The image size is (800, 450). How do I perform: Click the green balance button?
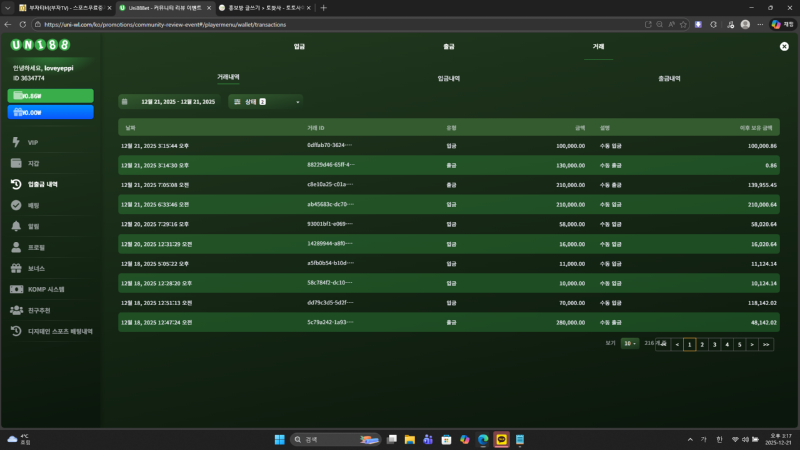pyautogui.click(x=51, y=95)
